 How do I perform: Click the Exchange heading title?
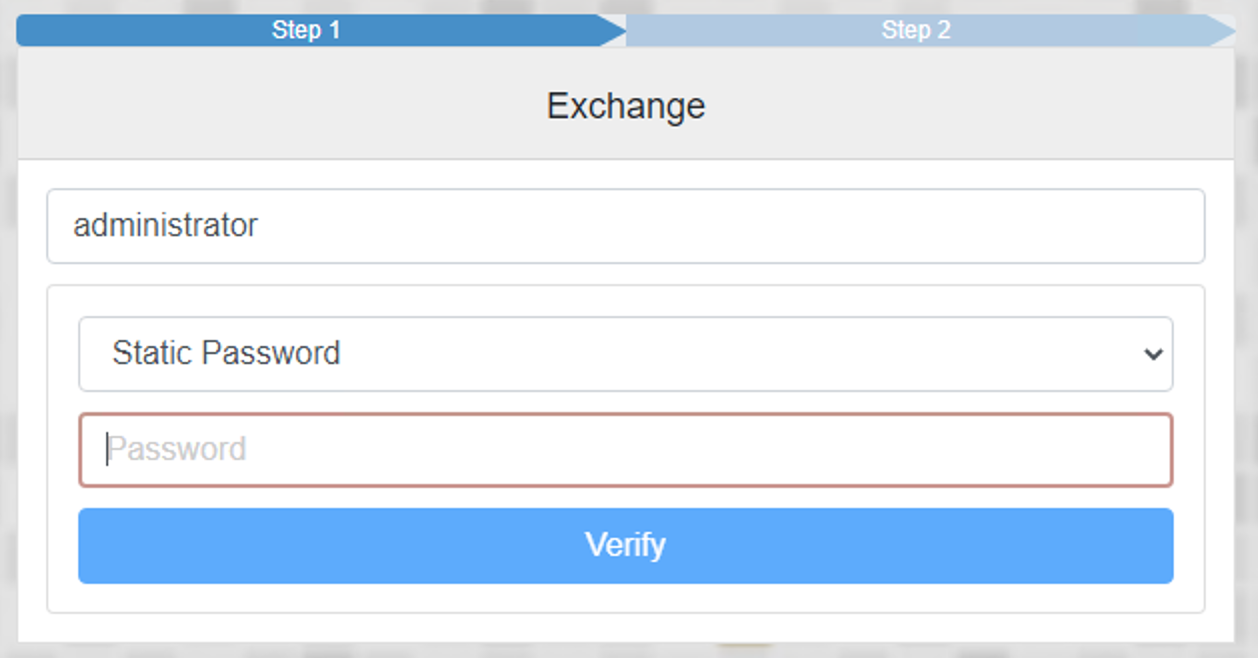(x=626, y=105)
